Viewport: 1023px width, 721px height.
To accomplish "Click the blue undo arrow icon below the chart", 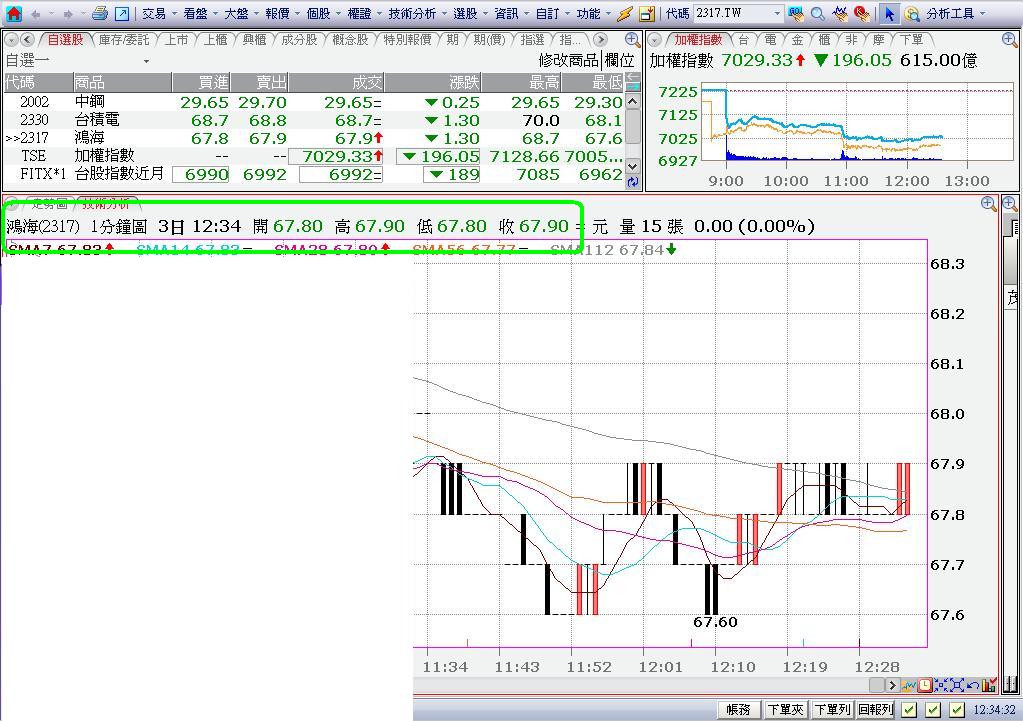I will 973,685.
